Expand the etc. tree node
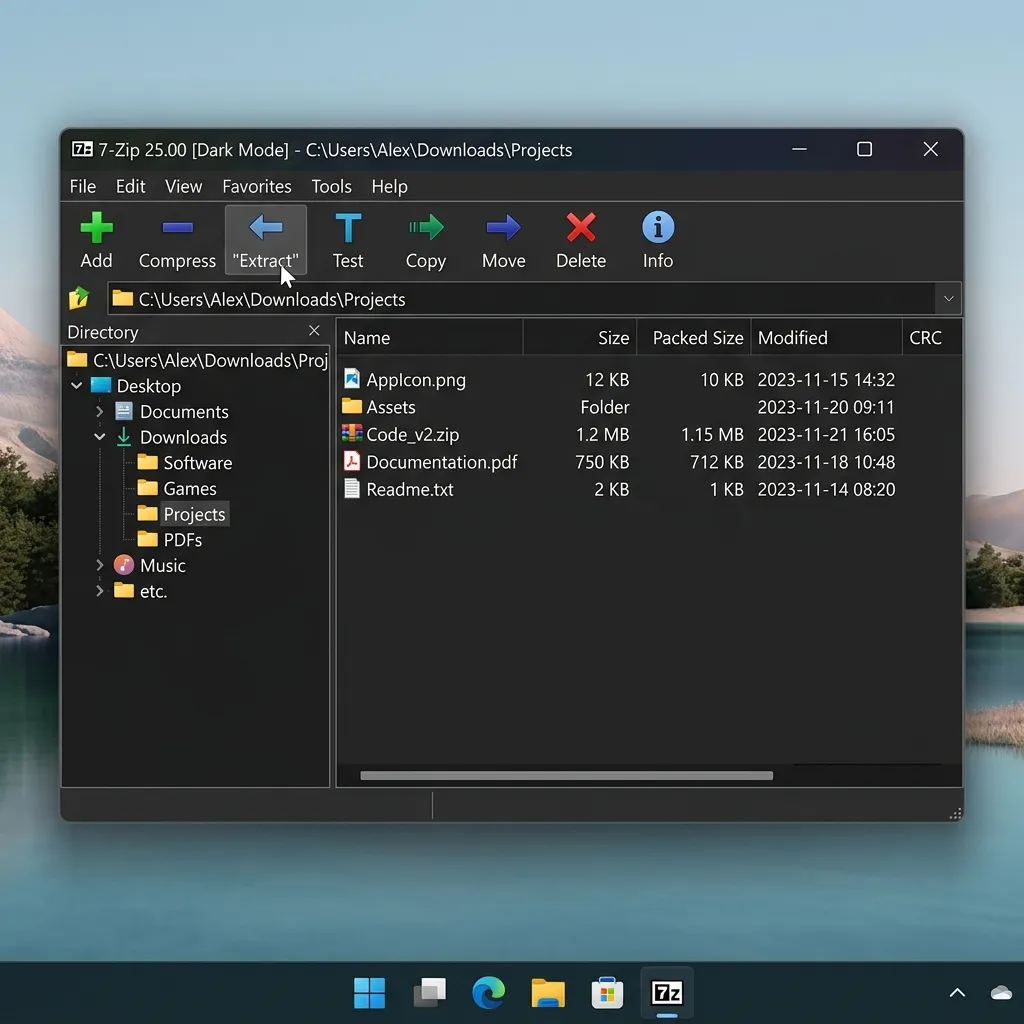 [99, 590]
